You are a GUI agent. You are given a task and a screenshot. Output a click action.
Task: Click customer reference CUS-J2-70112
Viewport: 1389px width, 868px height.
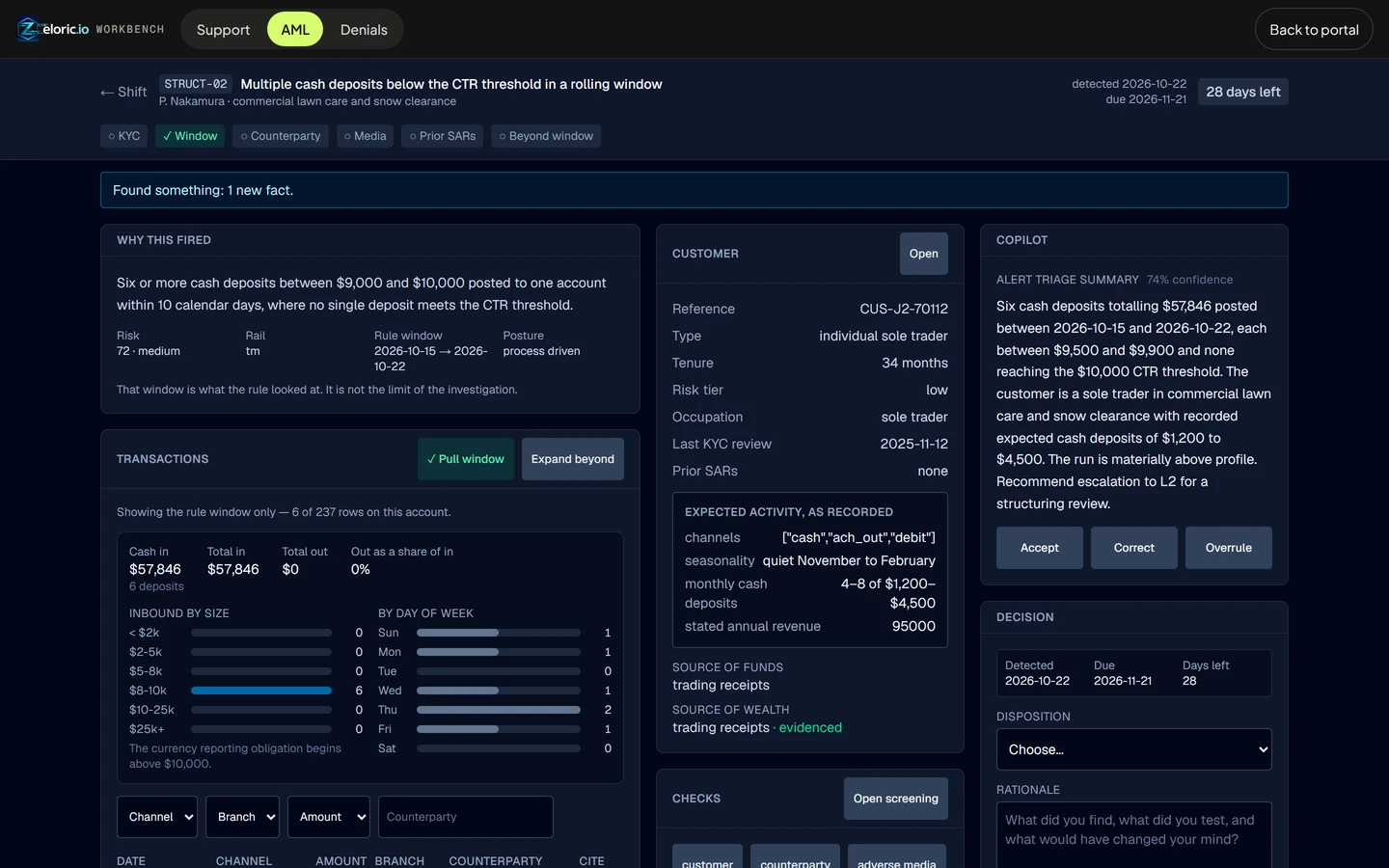point(904,309)
